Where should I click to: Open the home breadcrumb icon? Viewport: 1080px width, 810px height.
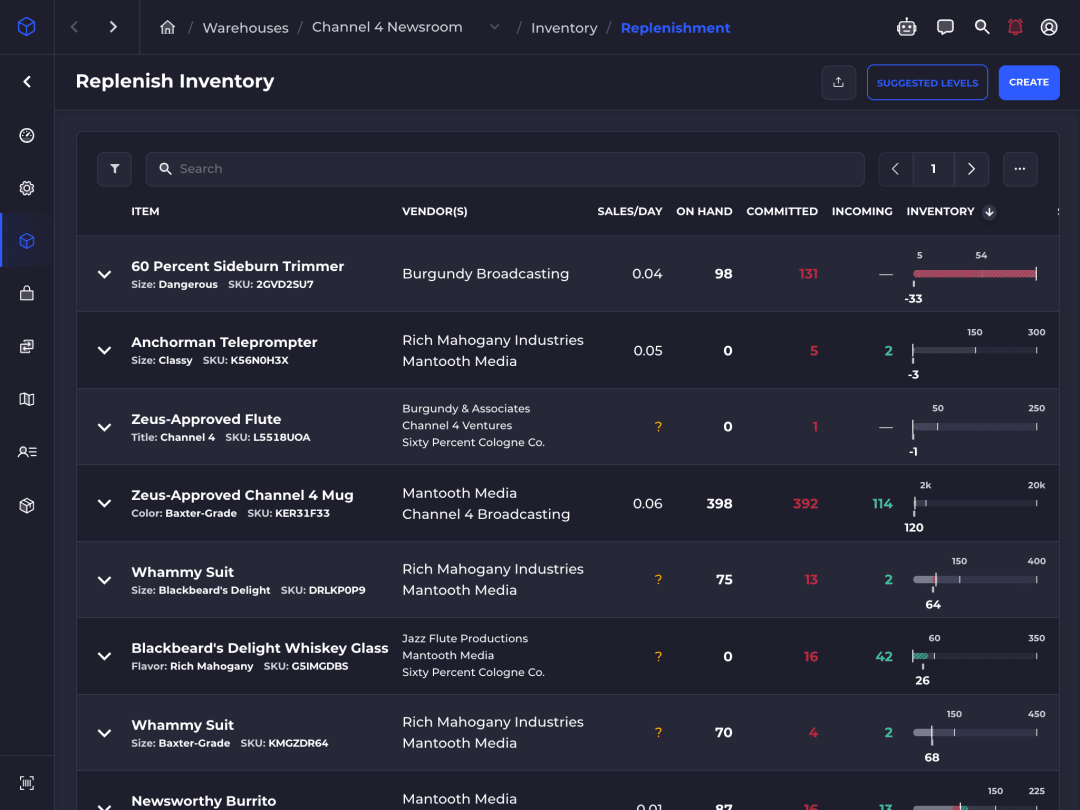click(167, 28)
